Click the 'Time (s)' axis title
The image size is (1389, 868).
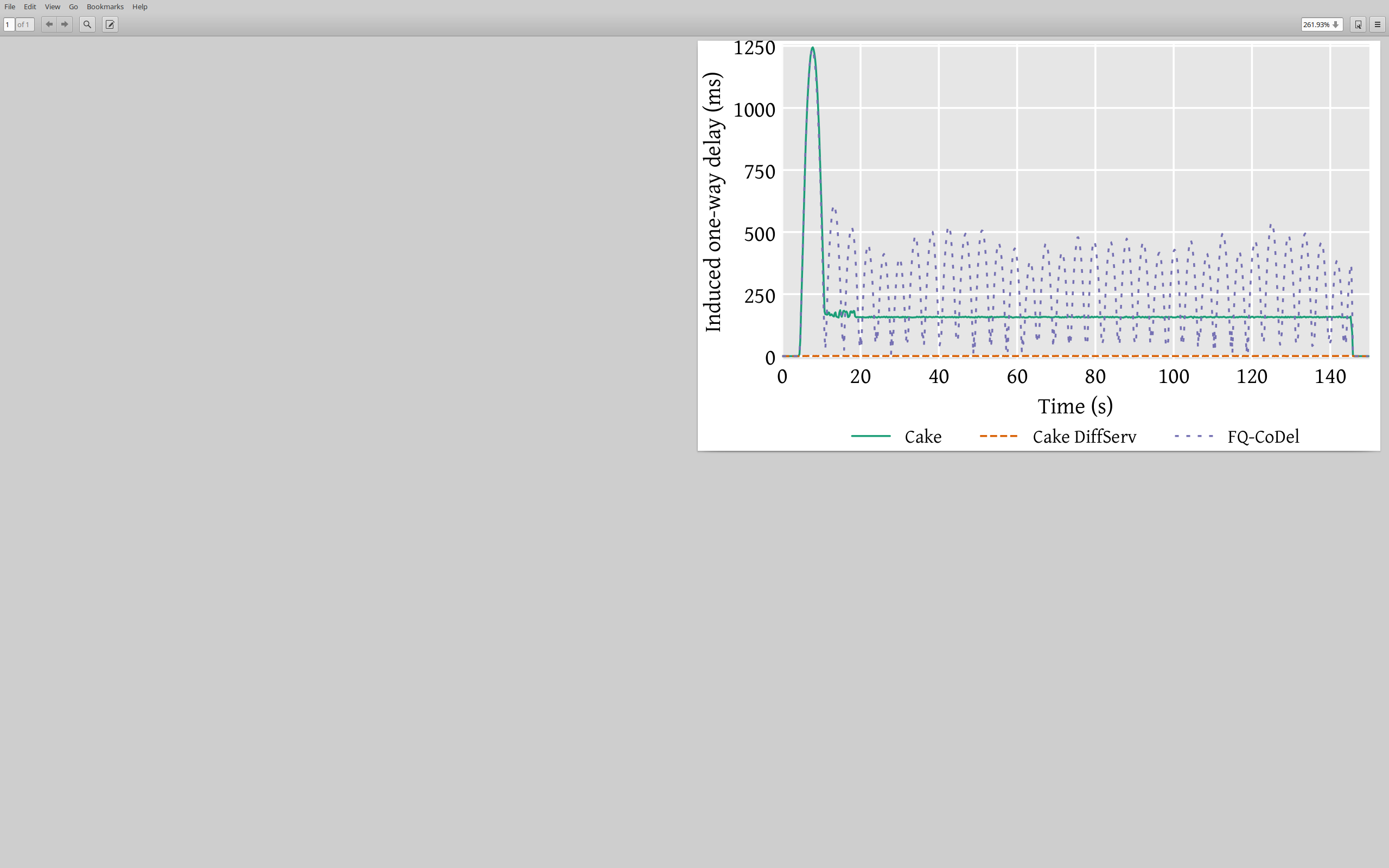[1075, 406]
